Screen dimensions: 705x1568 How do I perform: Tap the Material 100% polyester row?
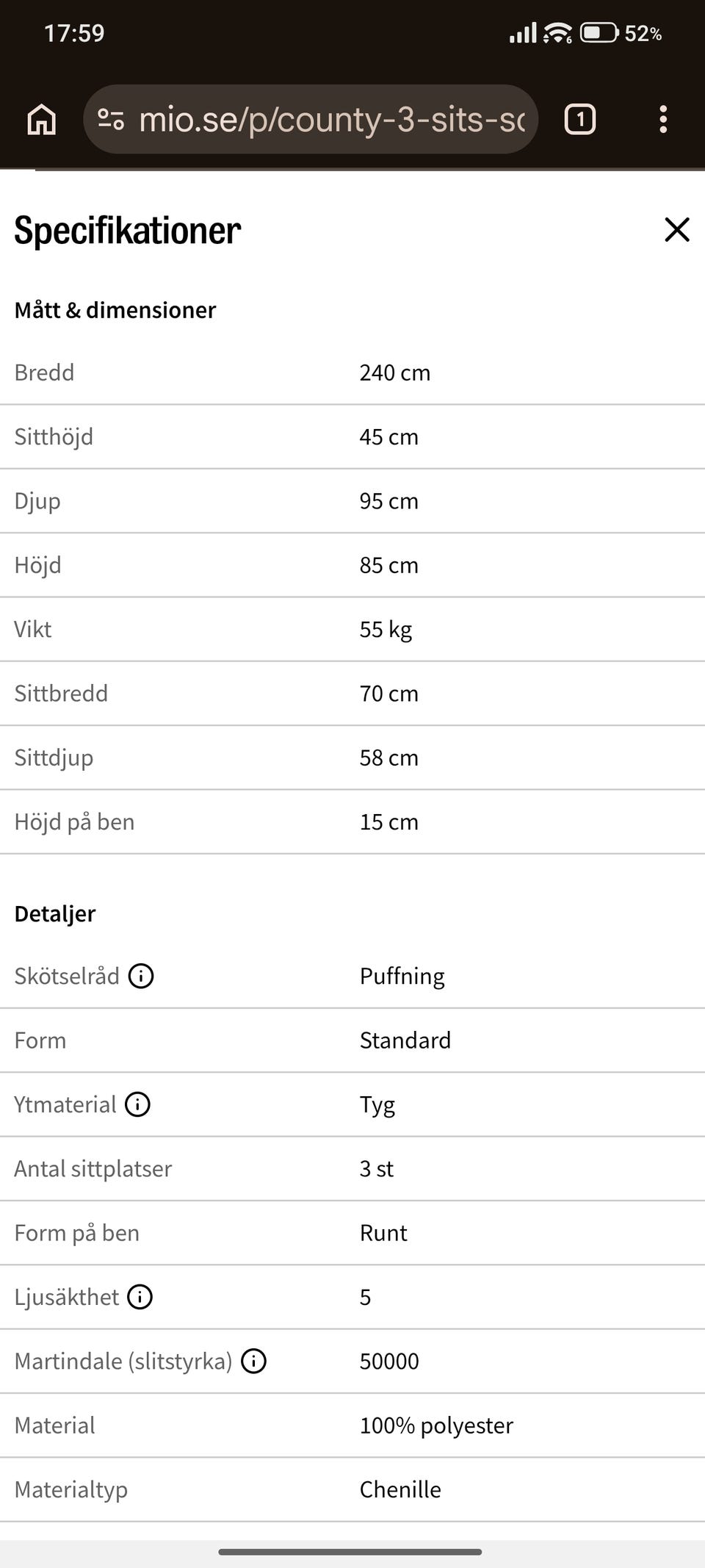pos(352,1425)
